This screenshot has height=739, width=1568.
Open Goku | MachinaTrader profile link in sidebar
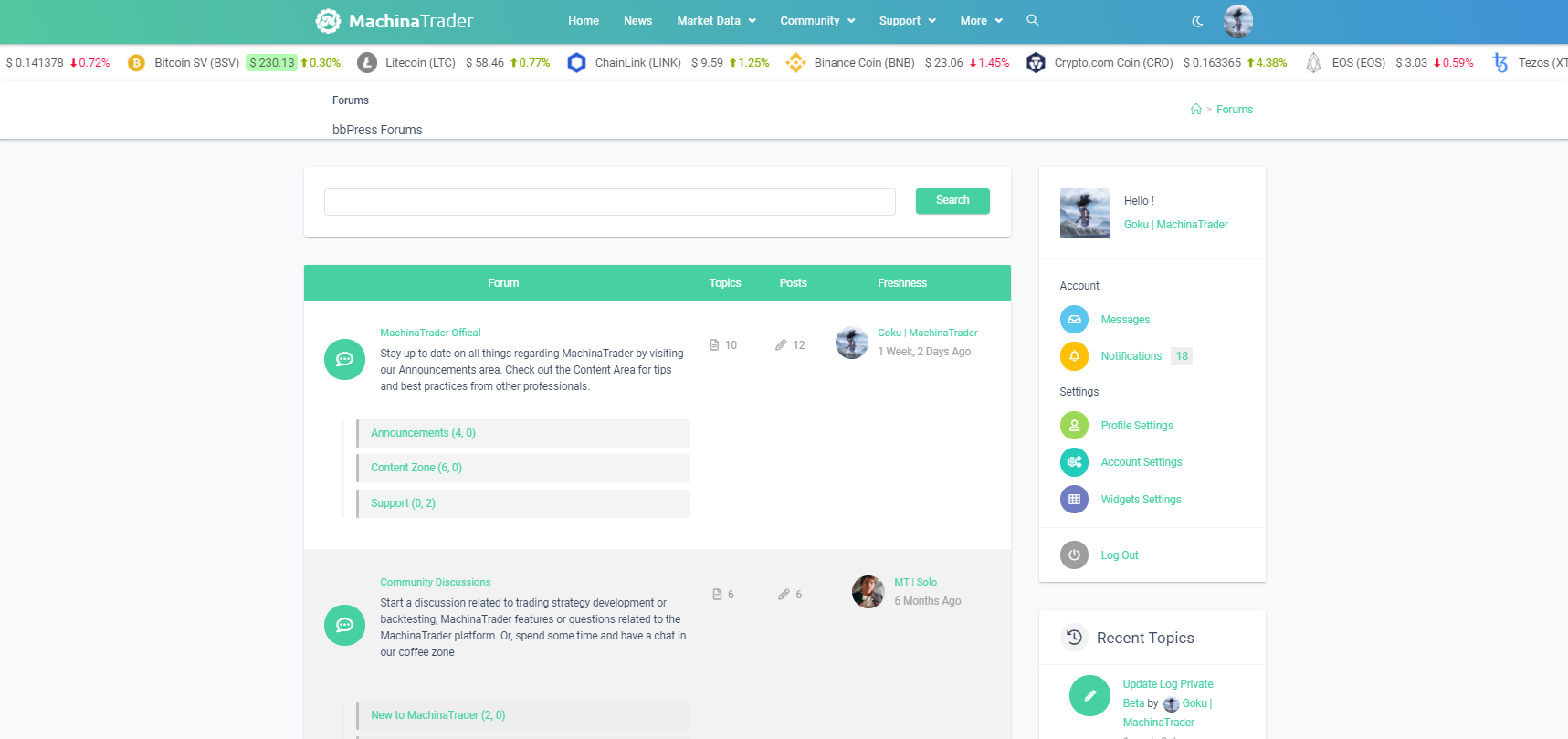tap(1176, 225)
